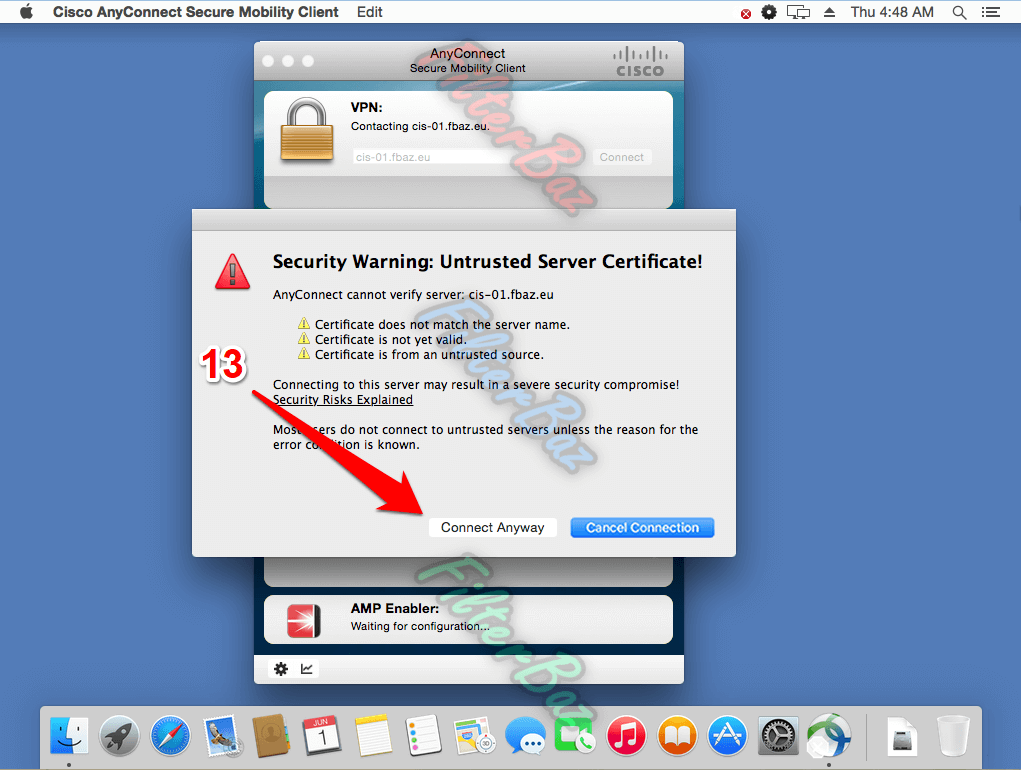Viewport: 1021px width, 770px height.
Task: Open Security Risks Explained link
Action: (x=343, y=400)
